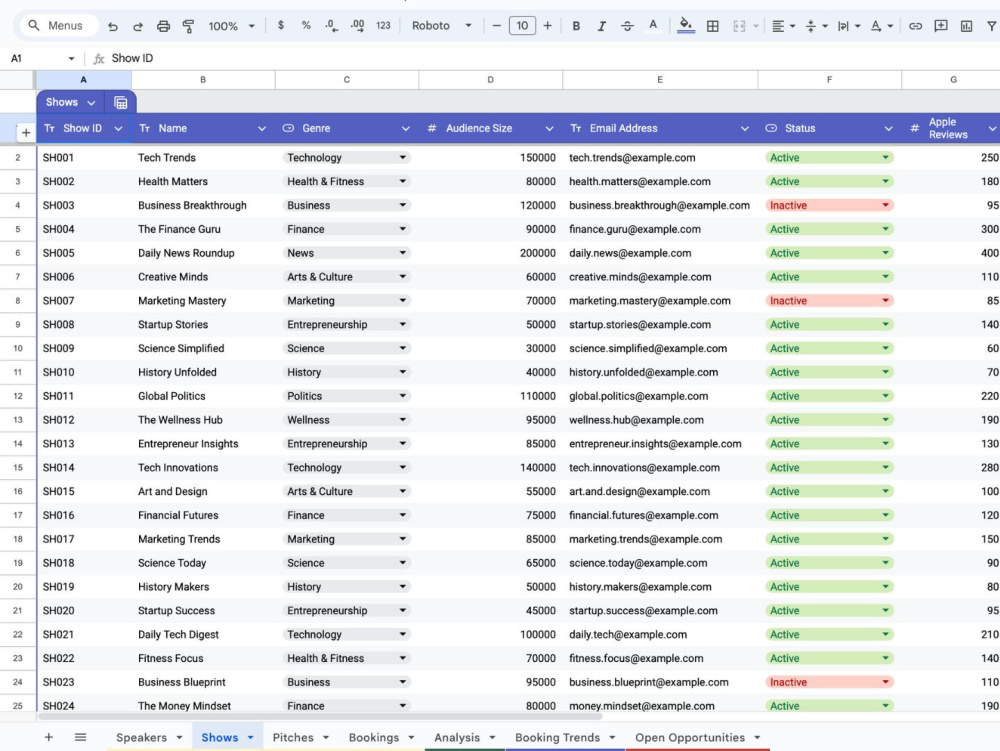This screenshot has height=751, width=1000.
Task: Increase decimal places icon
Action: 357,26
